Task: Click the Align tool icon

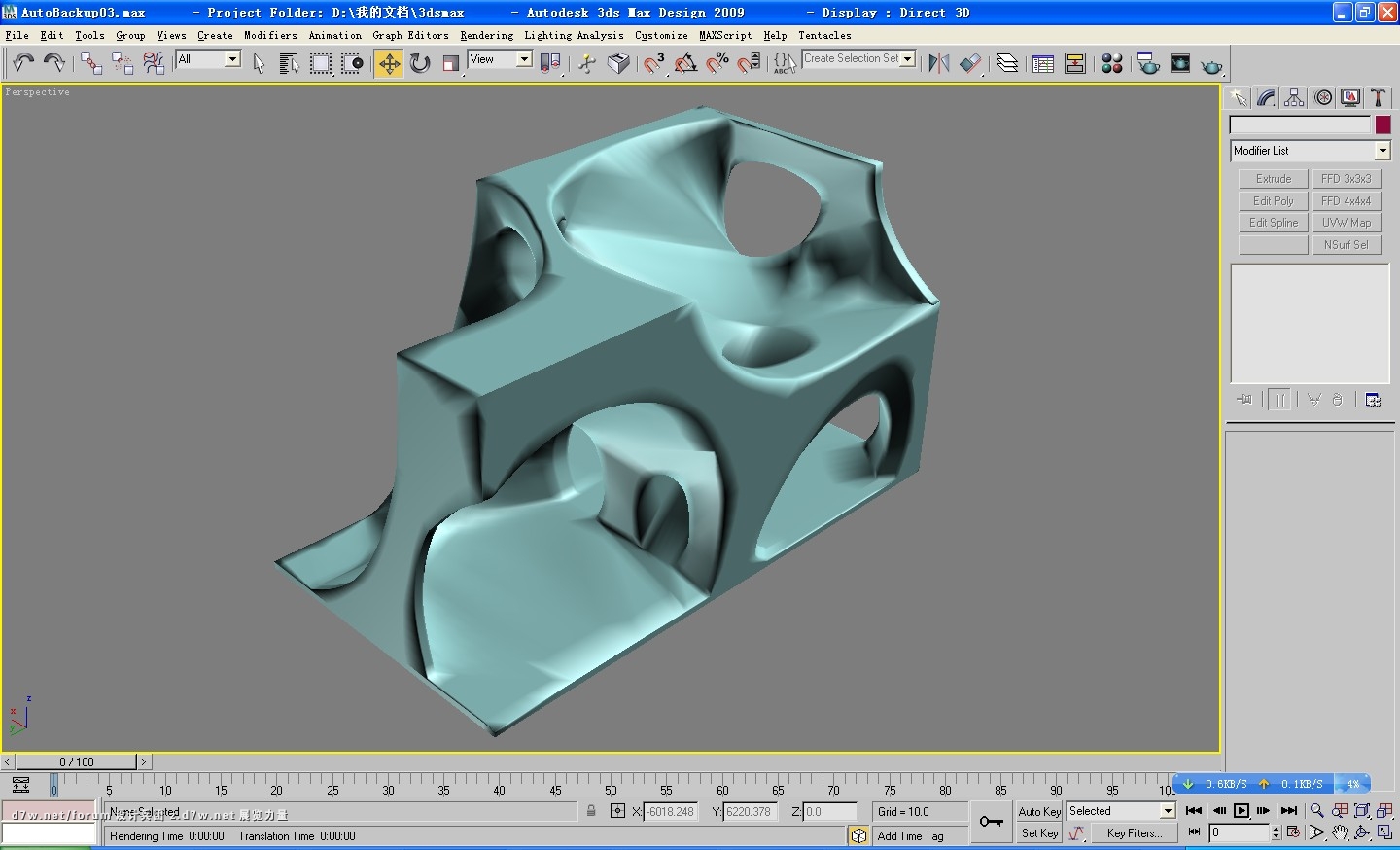Action: [x=970, y=63]
